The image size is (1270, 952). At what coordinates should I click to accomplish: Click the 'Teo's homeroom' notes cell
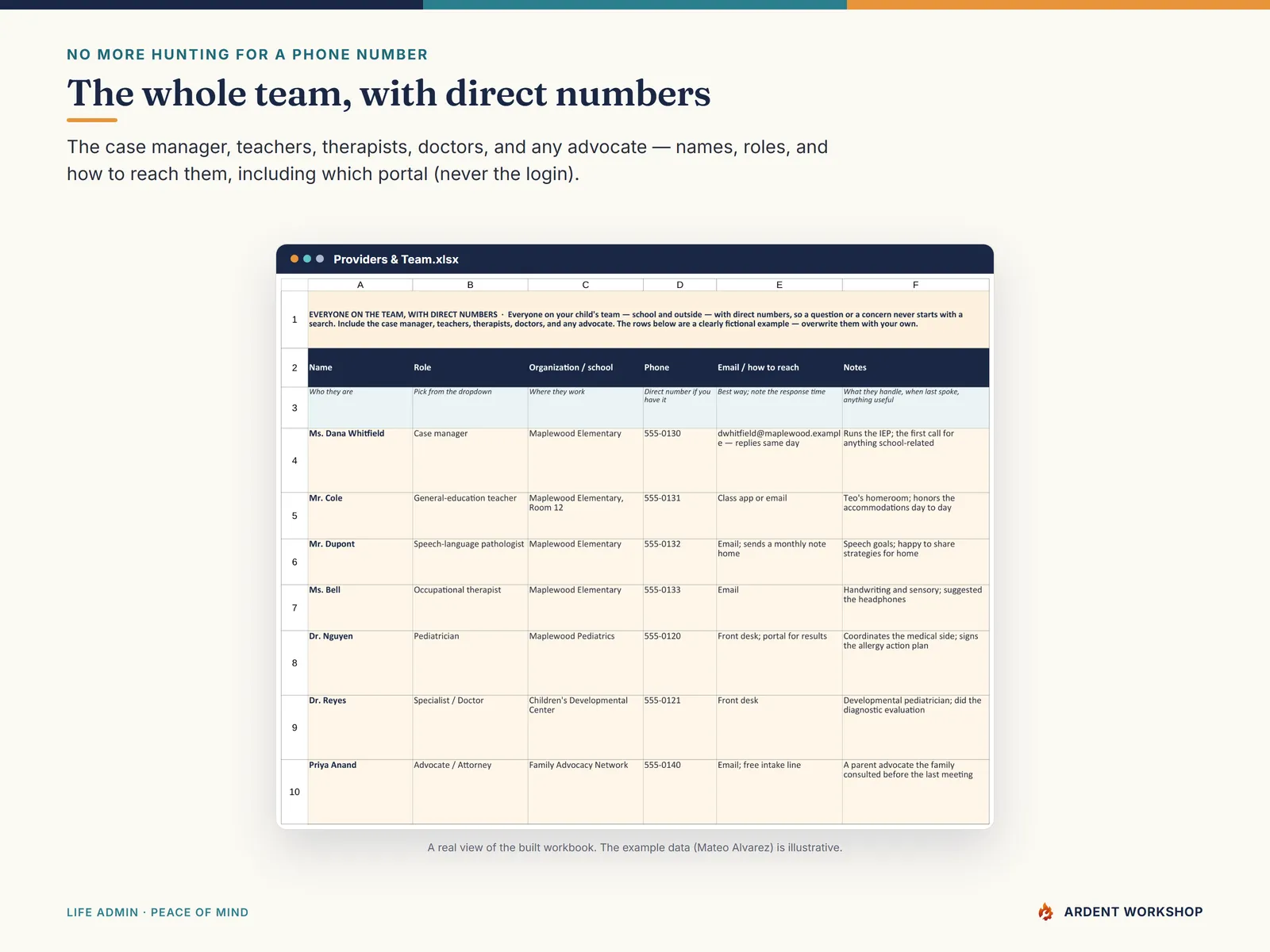point(915,516)
